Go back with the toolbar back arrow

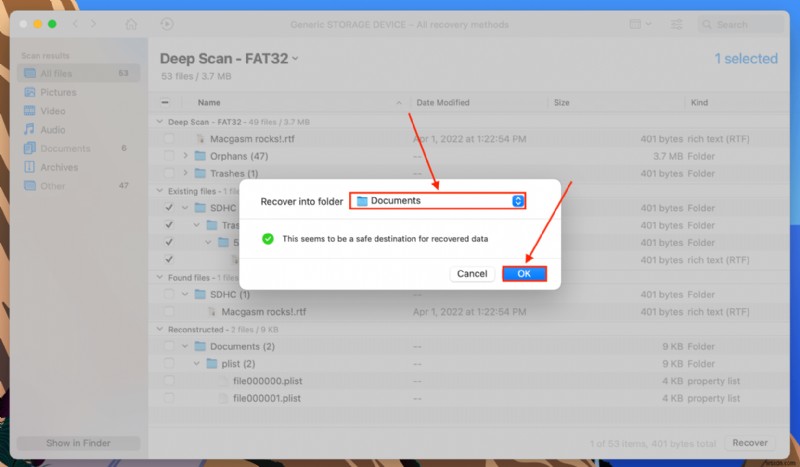(x=75, y=23)
